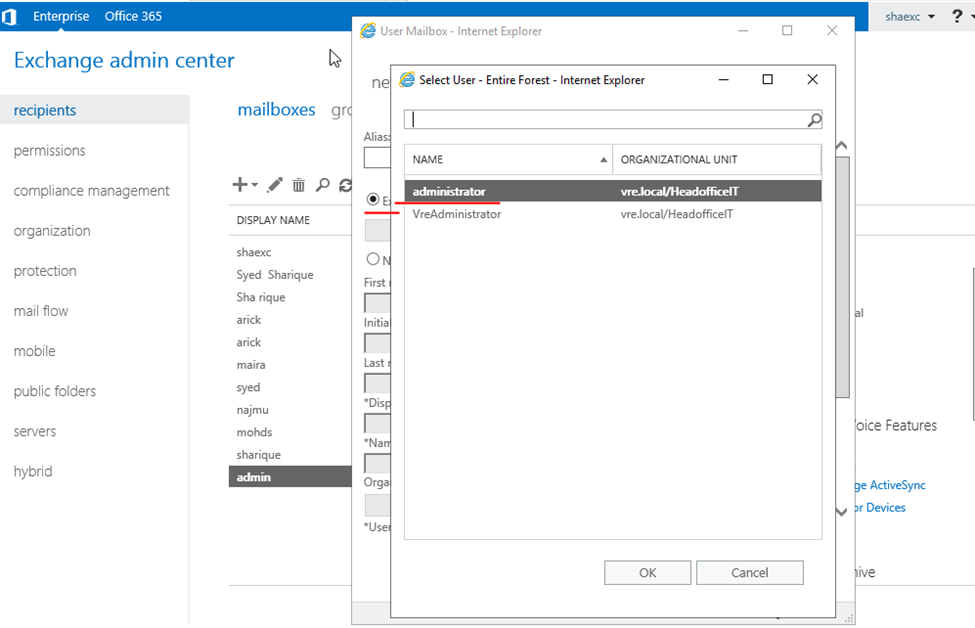975x628 pixels.
Task: Open the shaexc account dropdown
Action: [910, 16]
